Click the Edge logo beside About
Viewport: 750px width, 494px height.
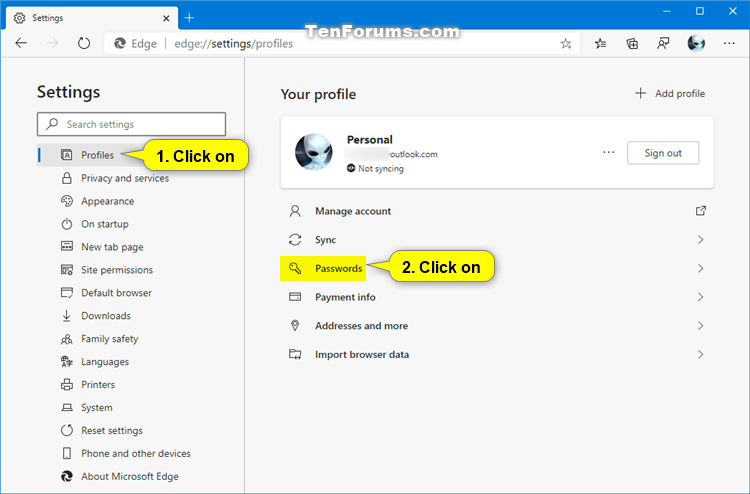[67, 477]
